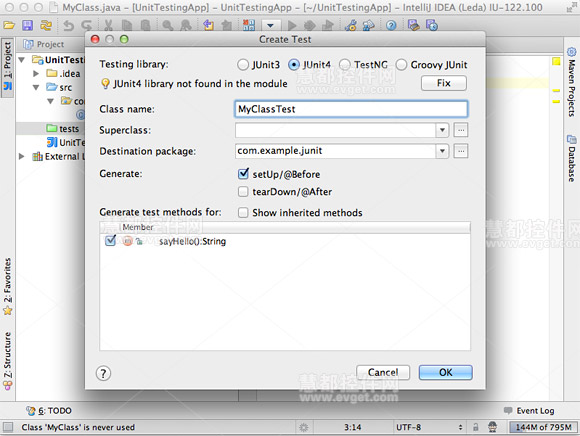The height and width of the screenshot is (436, 580).
Task: Click the Fix button
Action: (444, 83)
